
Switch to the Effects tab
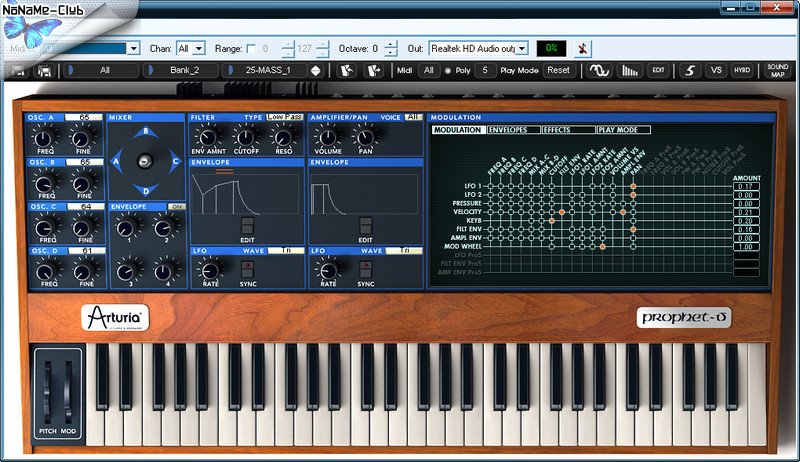coord(567,130)
